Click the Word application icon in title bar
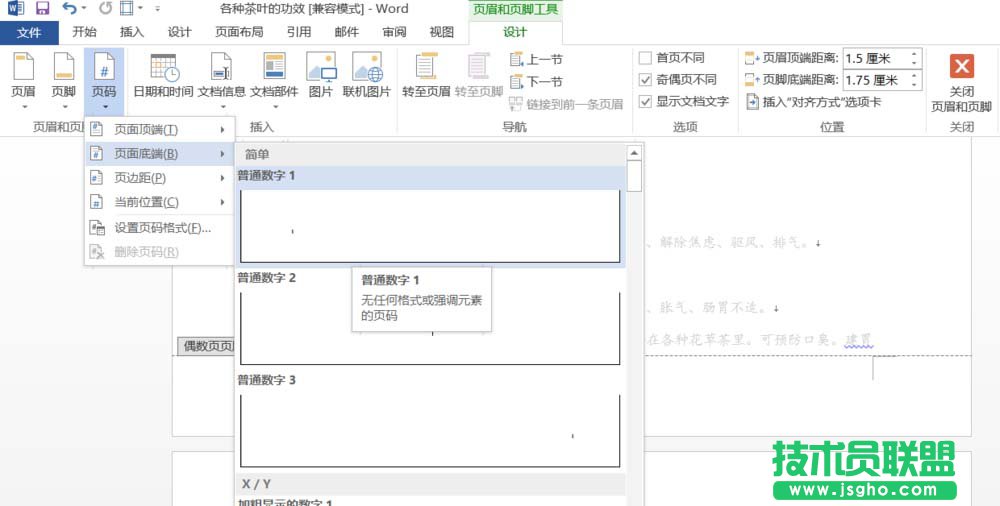Viewport: 1000px width, 506px height. click(15, 8)
